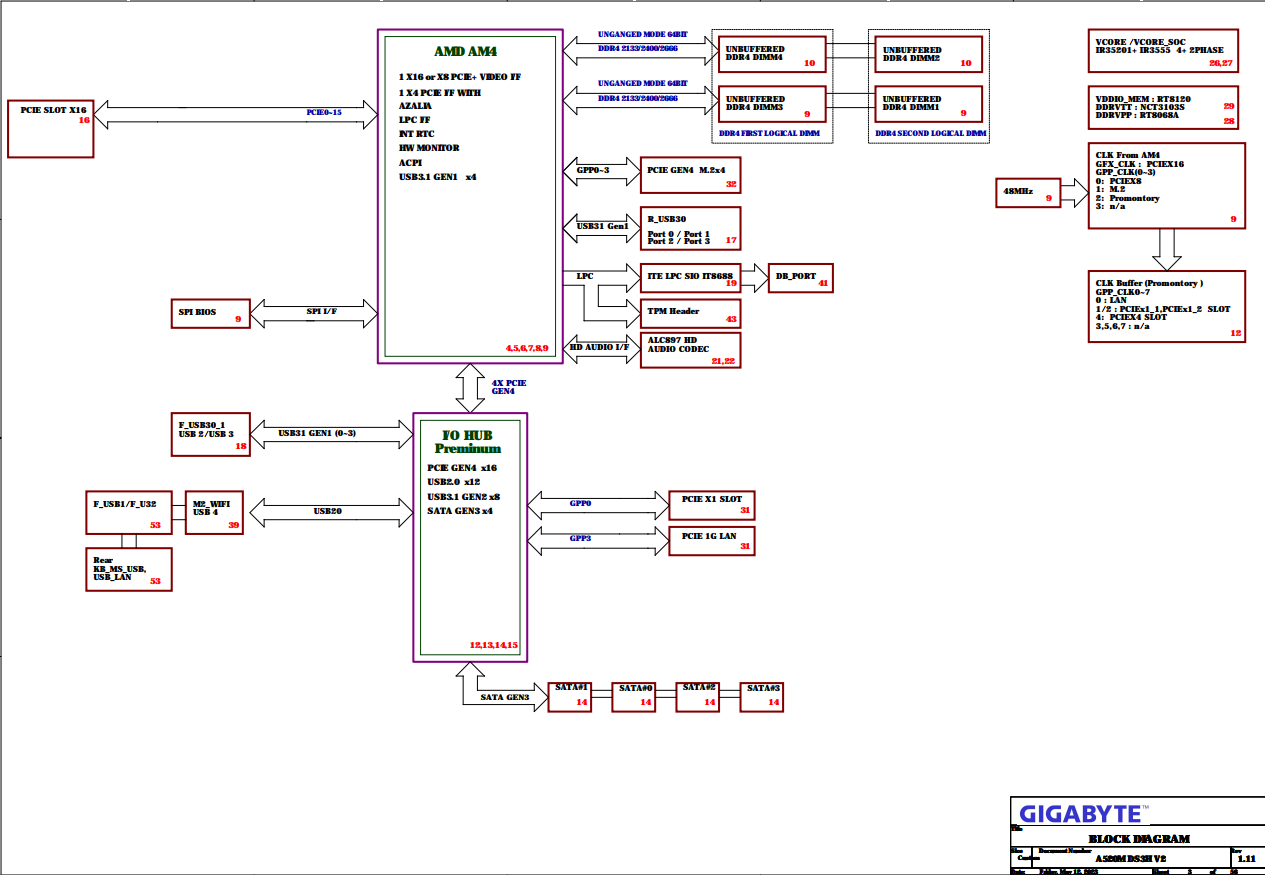
Task: Click the USB3.1 GEN1 x4 line
Action: [437, 177]
